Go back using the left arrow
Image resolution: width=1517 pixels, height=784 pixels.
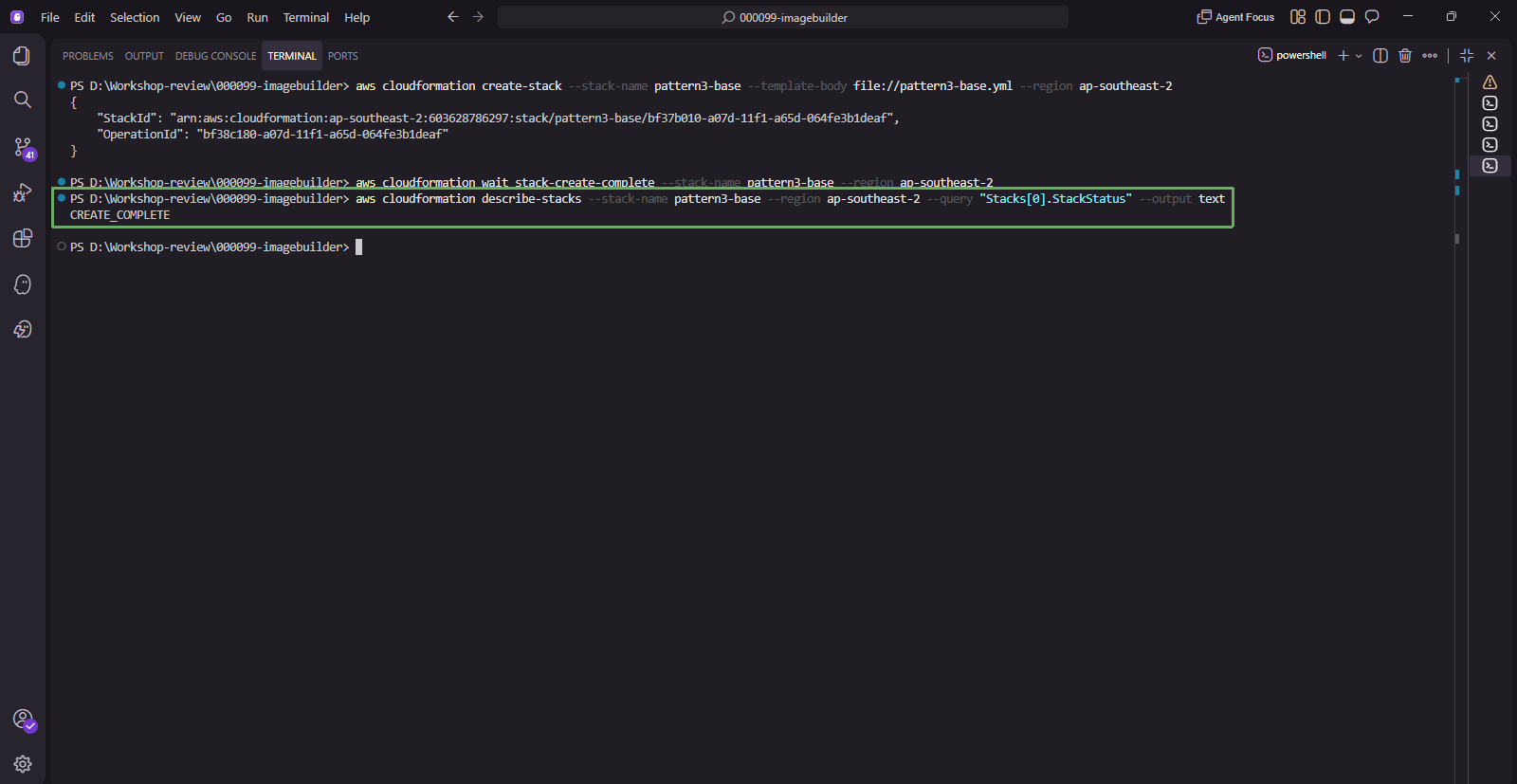(x=452, y=17)
